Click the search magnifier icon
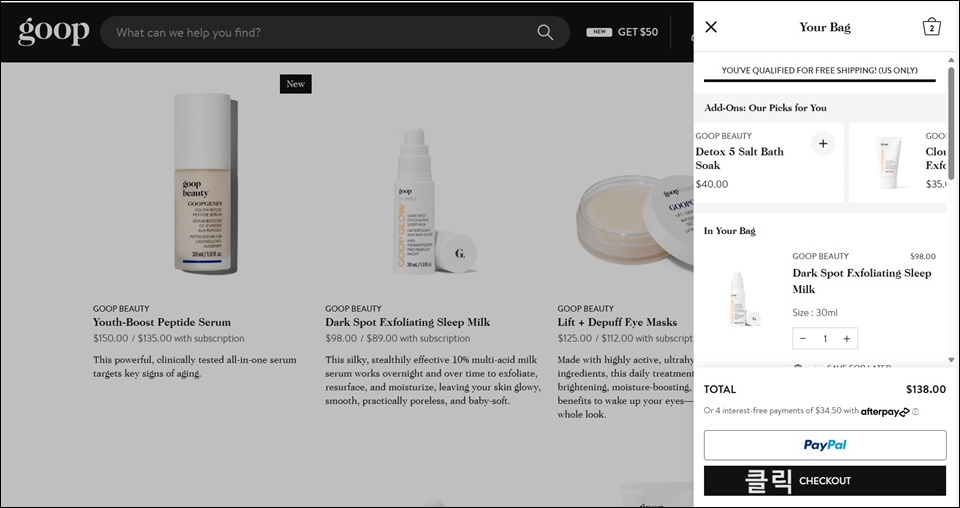Screen dimensions: 960x508 pyautogui.click(x=545, y=32)
